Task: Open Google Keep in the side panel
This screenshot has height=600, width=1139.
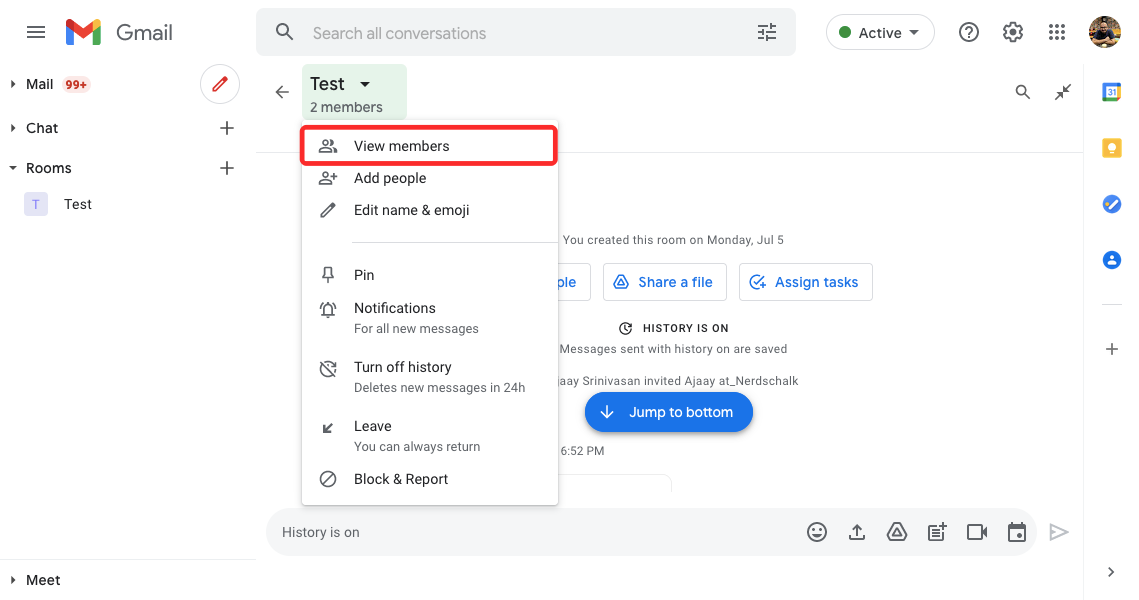Action: (x=1111, y=148)
